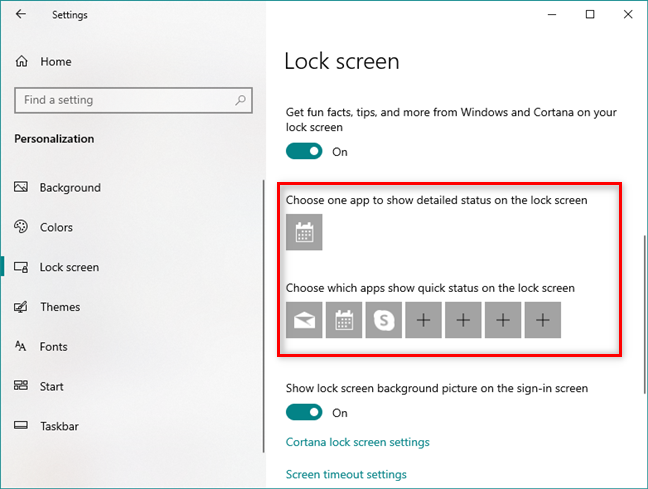This screenshot has width=648, height=489.
Task: Add app in last plus quick status slot
Action: pyautogui.click(x=542, y=320)
